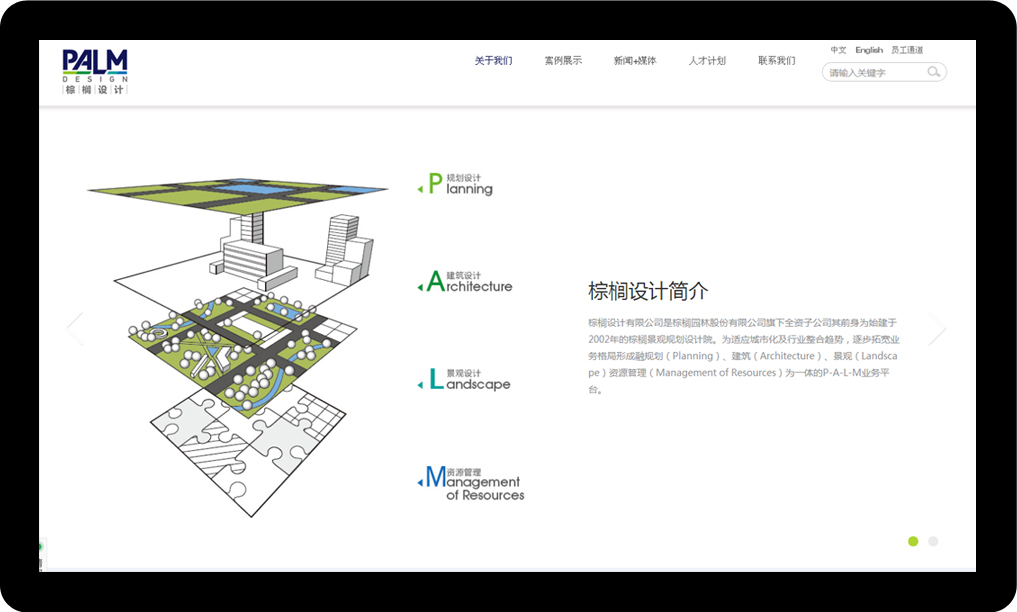Viewport: 1017px width, 612px height.
Task: Select the second carousel dot
Action: [x=932, y=541]
